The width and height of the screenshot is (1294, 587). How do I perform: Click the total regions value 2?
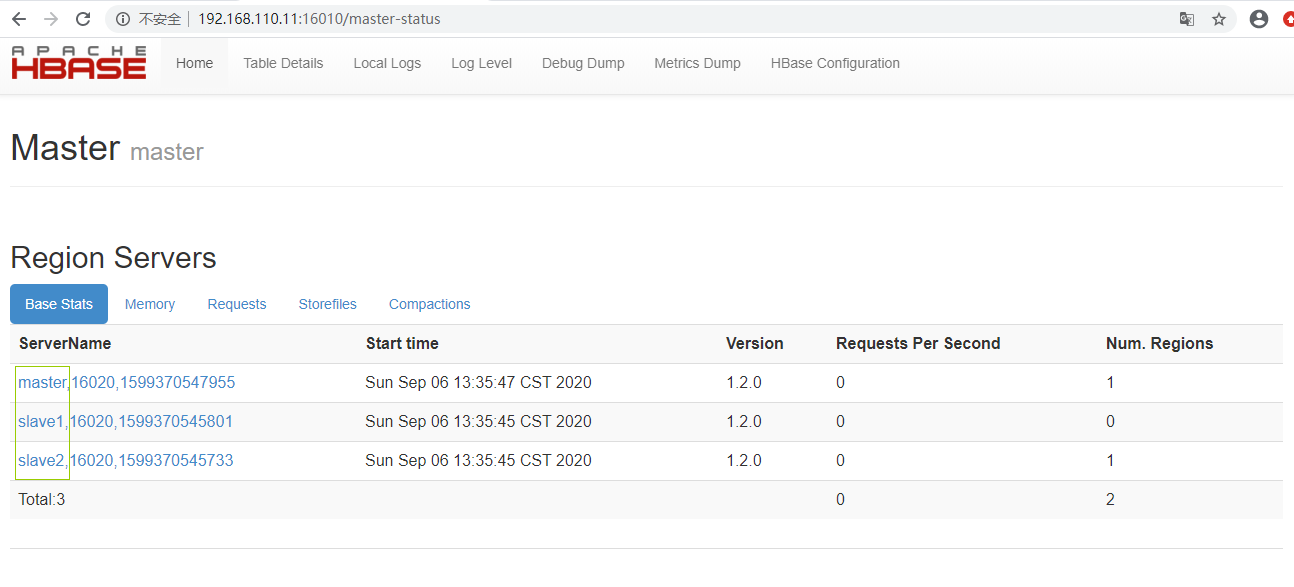(1110, 499)
